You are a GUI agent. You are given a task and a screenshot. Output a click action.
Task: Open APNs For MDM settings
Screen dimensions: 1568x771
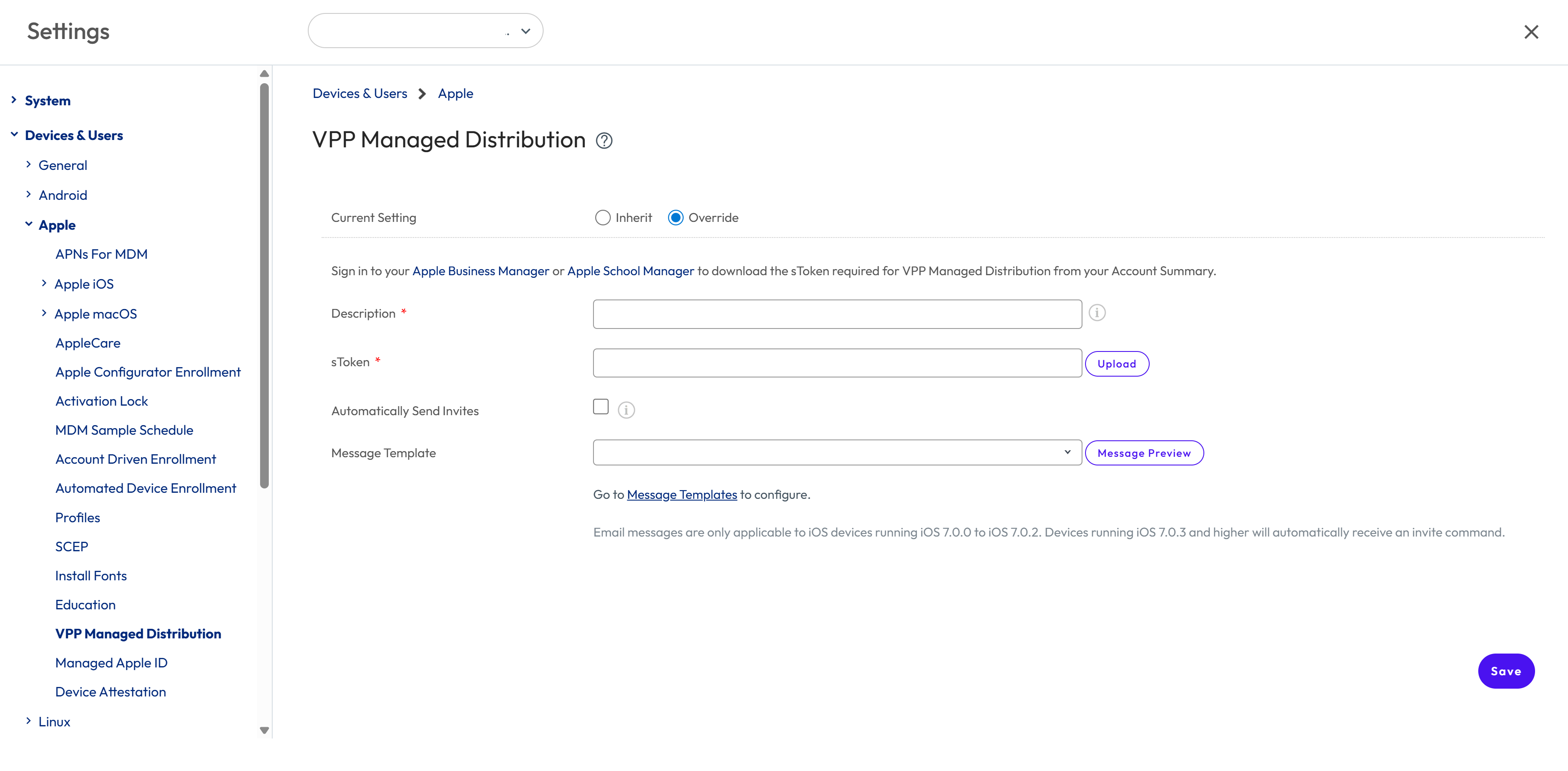pyautogui.click(x=101, y=254)
